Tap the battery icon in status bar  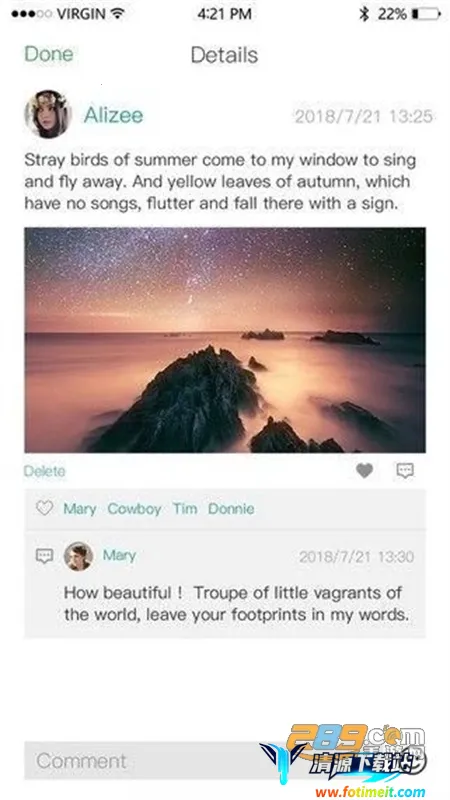(426, 14)
